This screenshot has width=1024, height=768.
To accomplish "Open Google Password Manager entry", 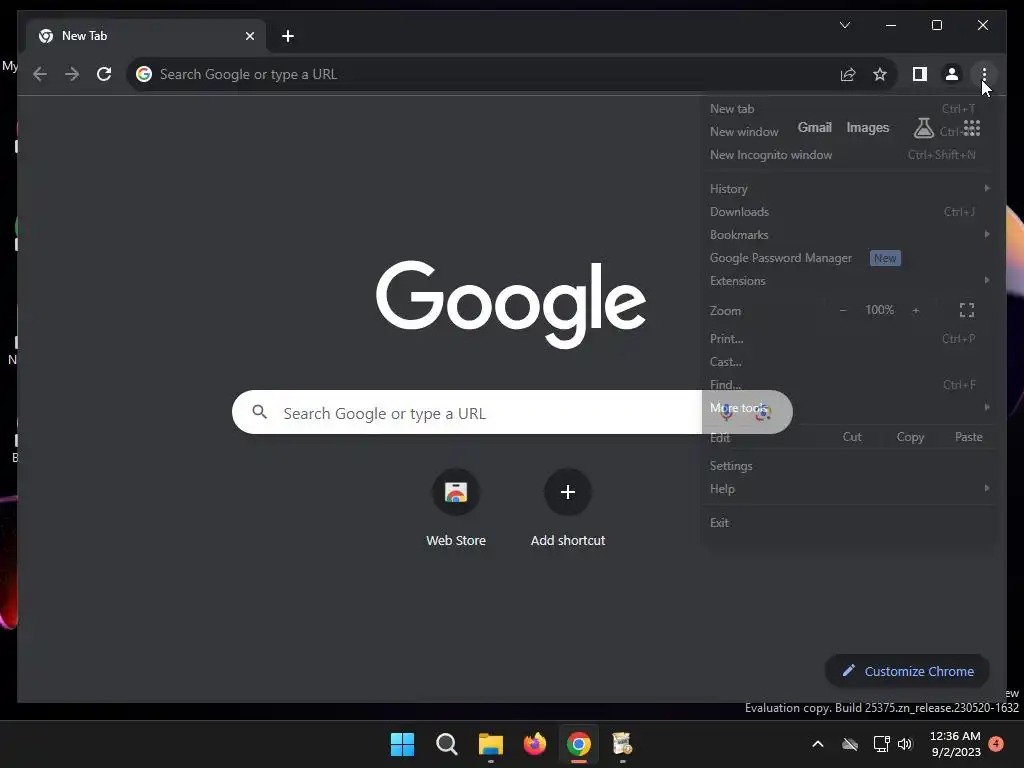I will (848, 258).
